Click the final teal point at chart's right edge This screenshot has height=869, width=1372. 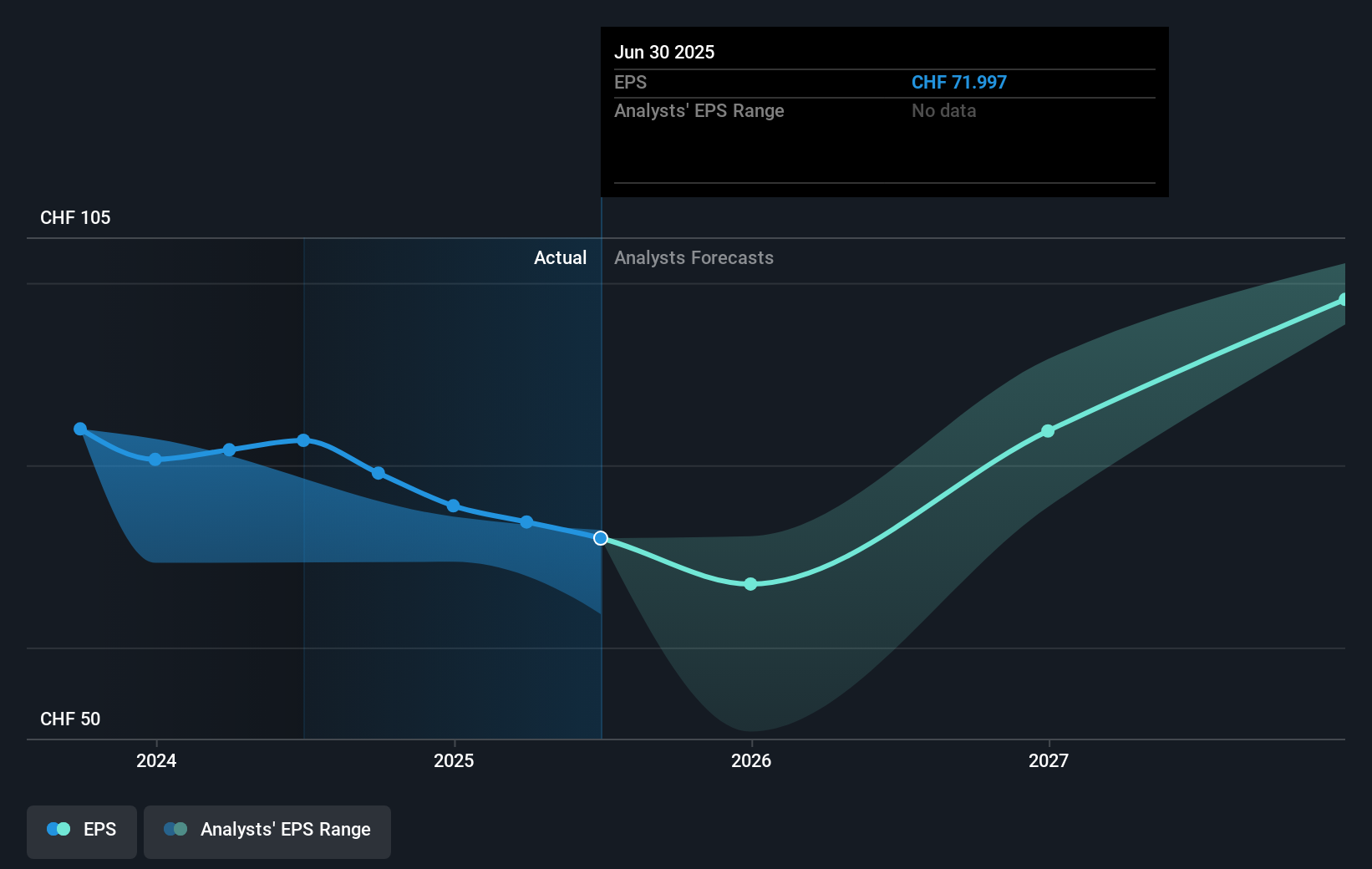click(x=1344, y=299)
